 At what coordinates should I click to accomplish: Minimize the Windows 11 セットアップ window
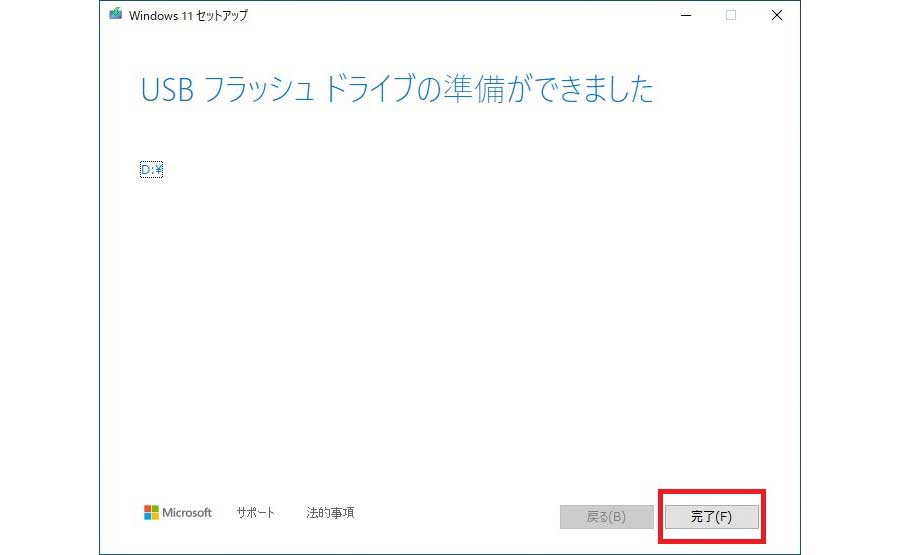click(x=685, y=15)
